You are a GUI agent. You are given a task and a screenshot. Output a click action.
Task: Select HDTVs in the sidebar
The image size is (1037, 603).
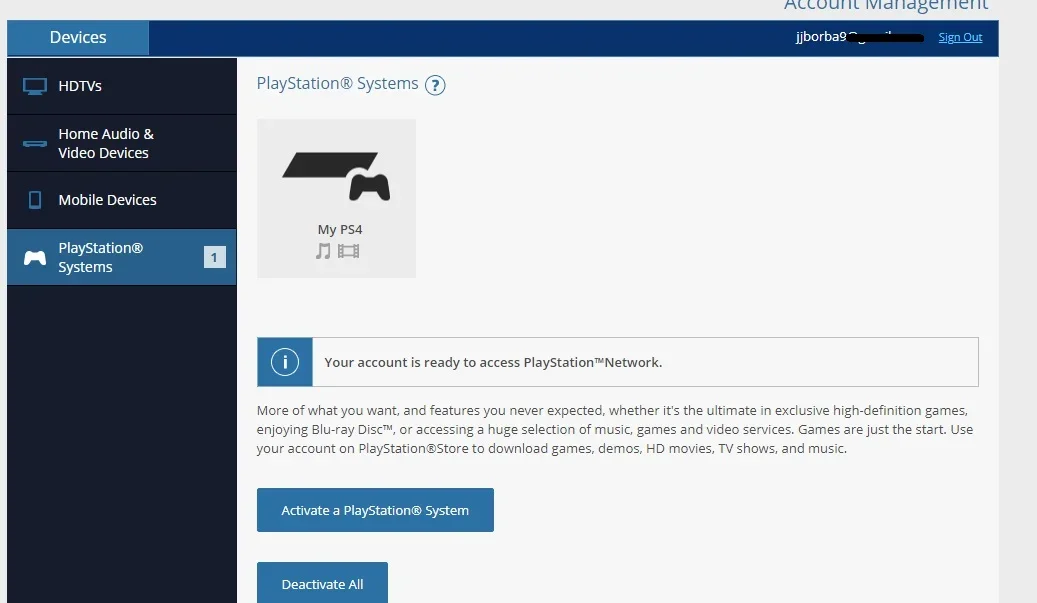[122, 86]
